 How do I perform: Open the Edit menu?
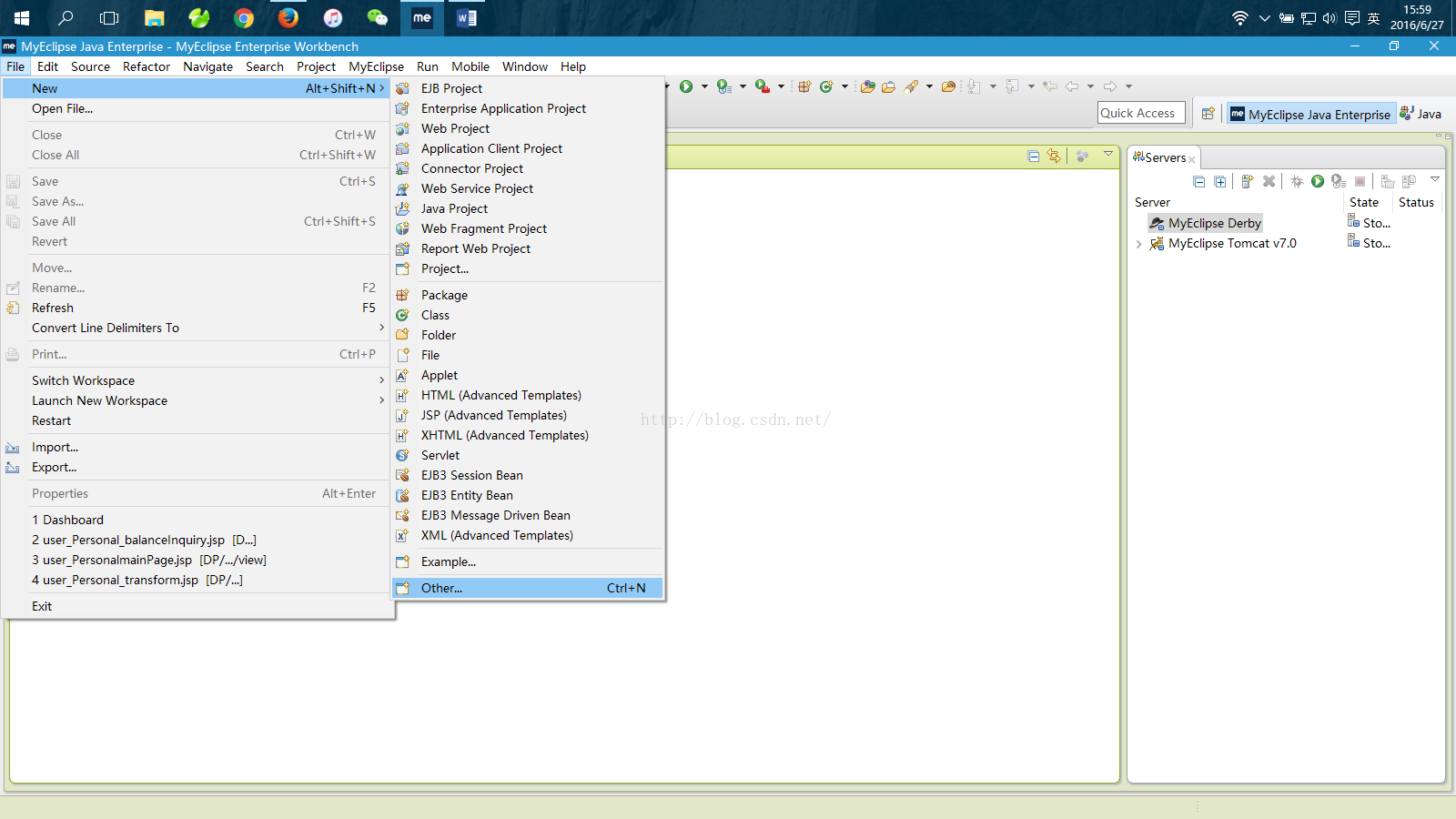(48, 66)
